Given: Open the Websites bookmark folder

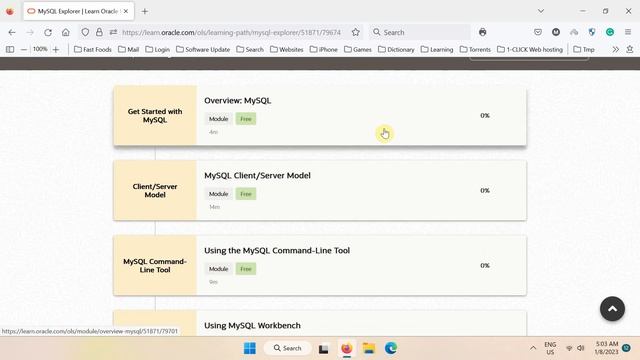Looking at the screenshot, I should point(287,49).
